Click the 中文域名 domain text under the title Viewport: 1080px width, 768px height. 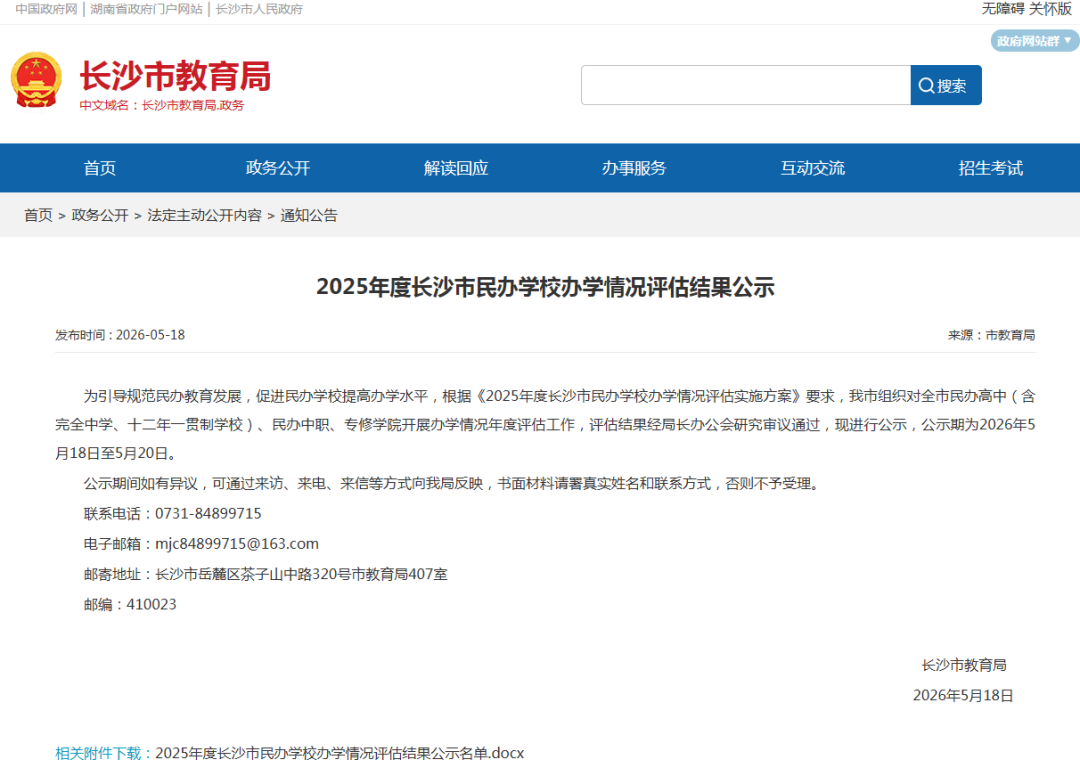[x=162, y=105]
